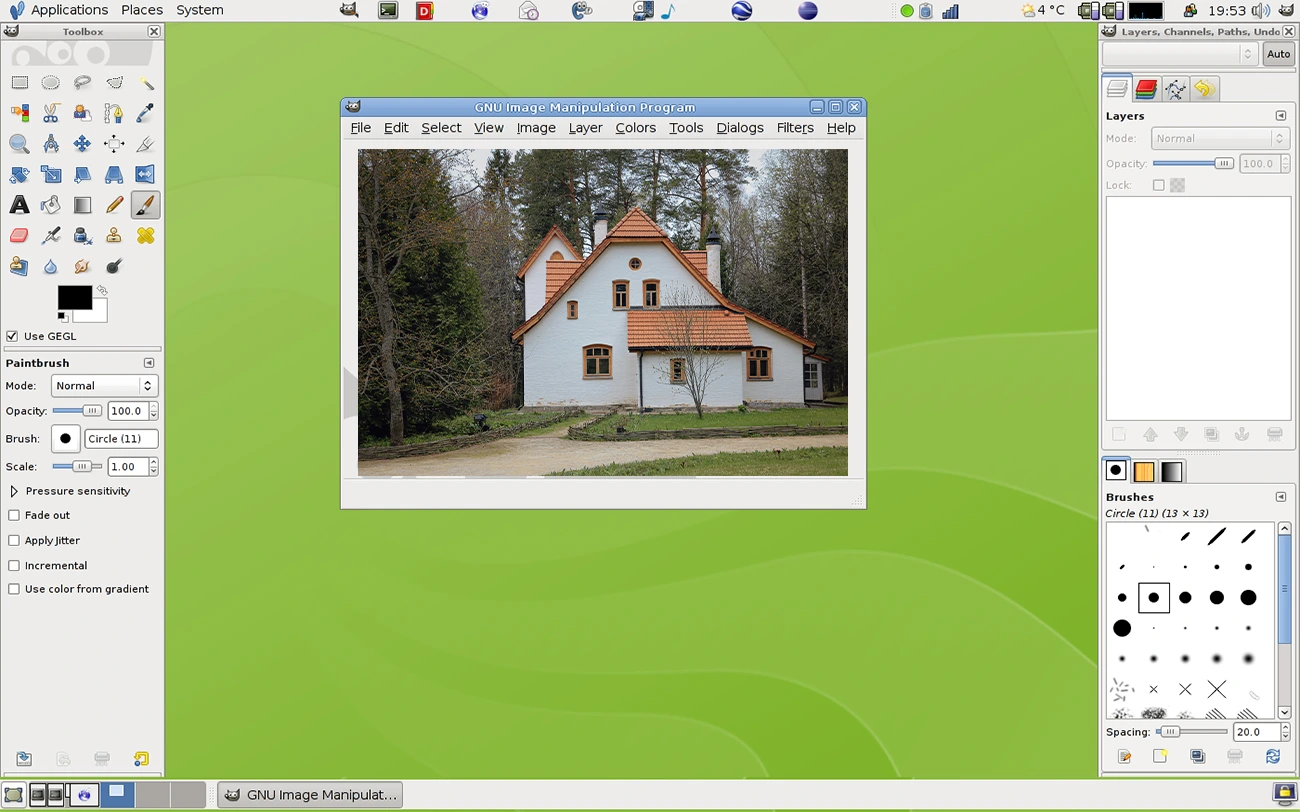Select the large solid circle brush thumbnail
The width and height of the screenshot is (1300, 812).
1122,628
